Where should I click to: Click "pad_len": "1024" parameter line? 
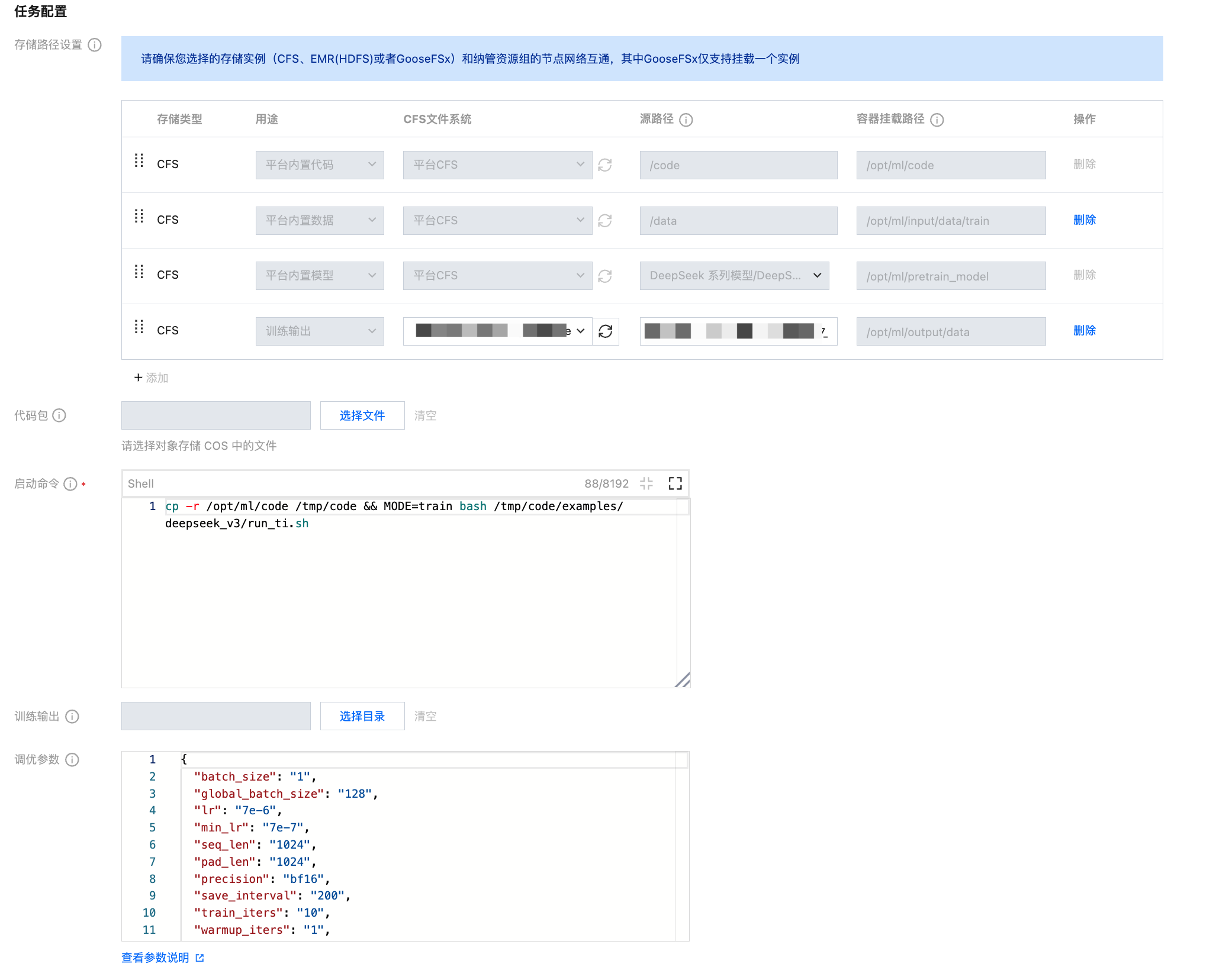coord(255,862)
